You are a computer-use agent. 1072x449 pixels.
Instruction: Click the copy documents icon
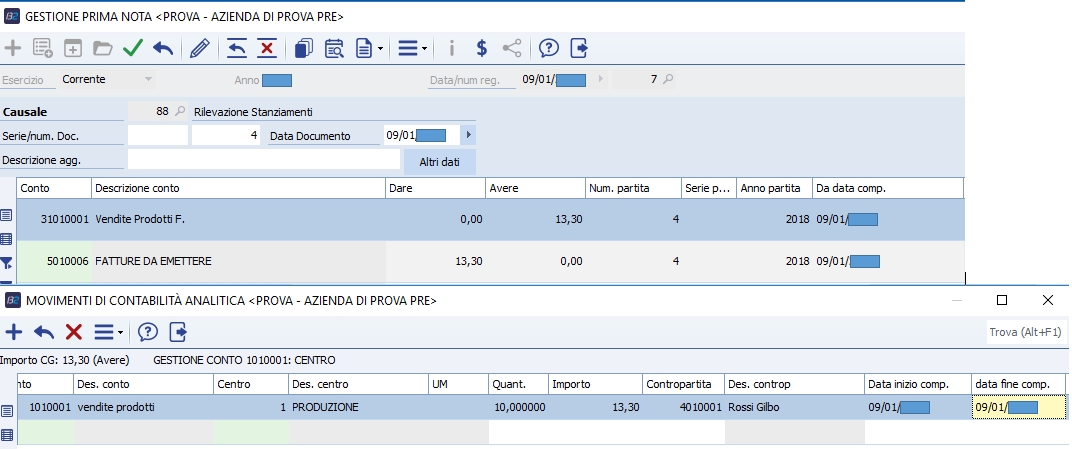click(305, 48)
